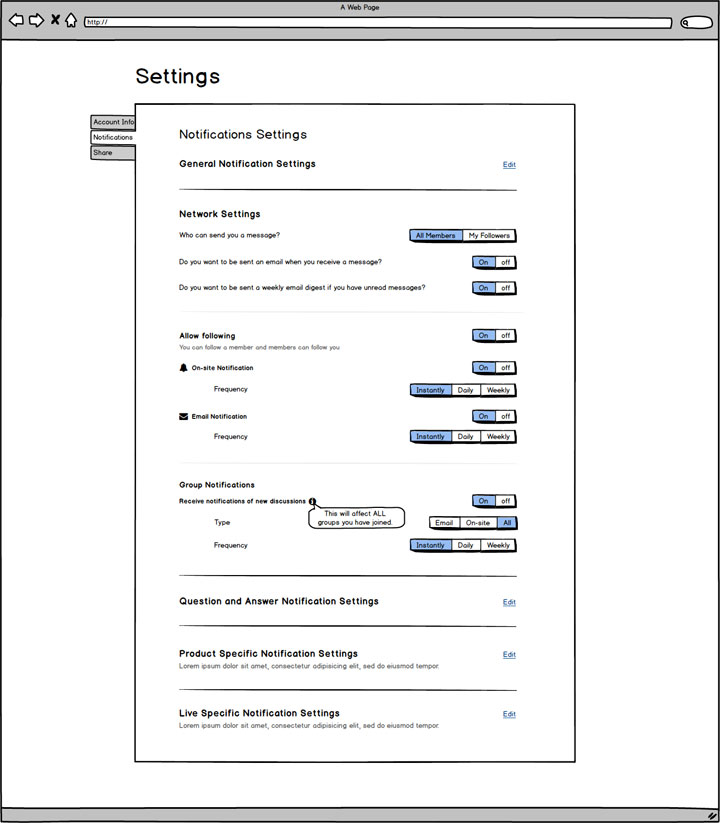Image resolution: width=720 pixels, height=823 pixels.
Task: Switch off email when receiving a message
Action: [x=505, y=262]
